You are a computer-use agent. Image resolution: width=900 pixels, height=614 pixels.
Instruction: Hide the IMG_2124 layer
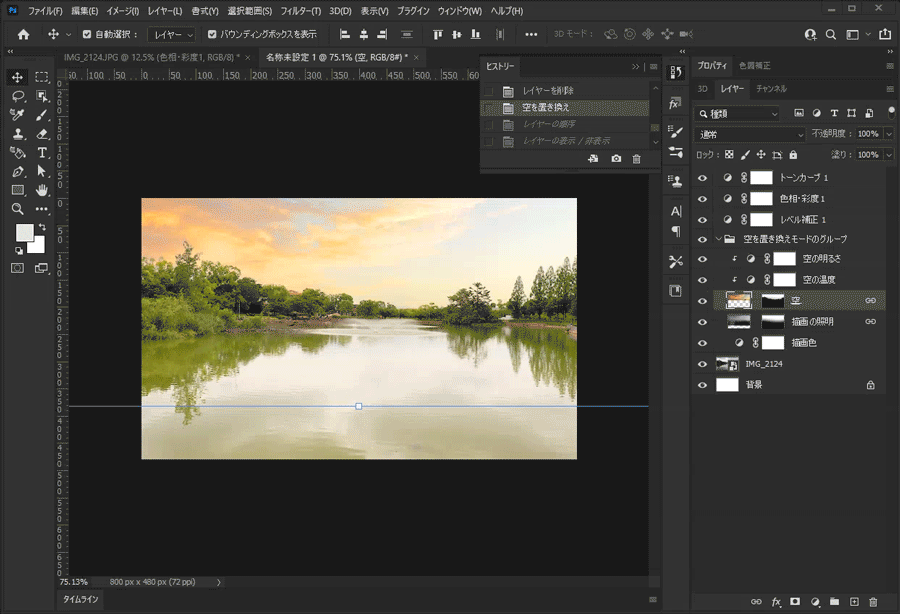(702, 364)
